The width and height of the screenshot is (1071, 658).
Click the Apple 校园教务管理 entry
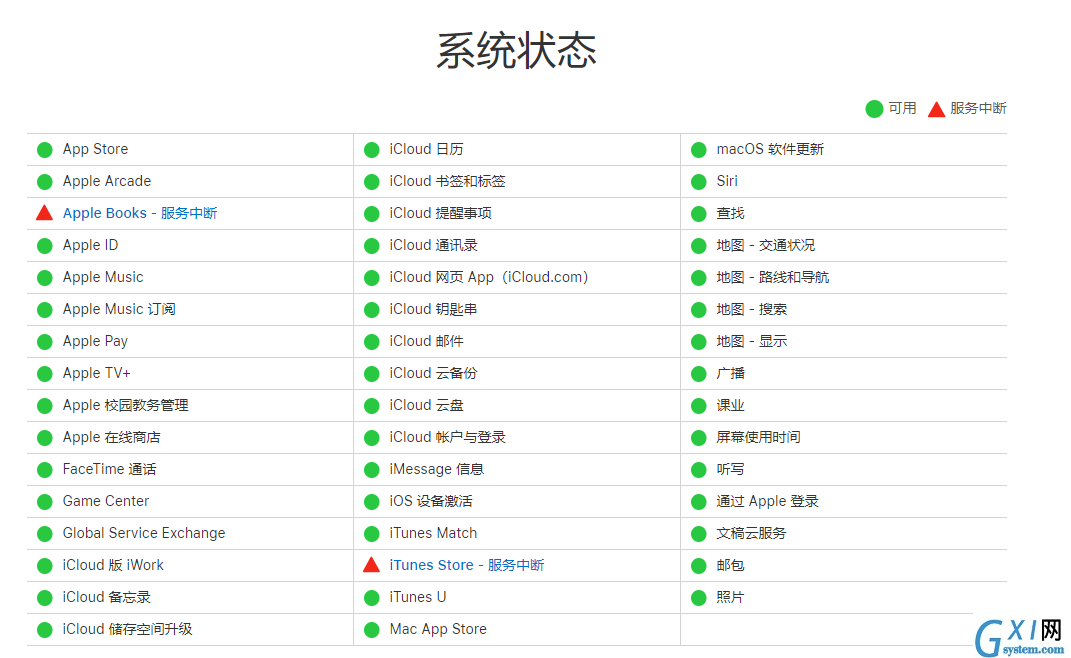click(x=126, y=405)
